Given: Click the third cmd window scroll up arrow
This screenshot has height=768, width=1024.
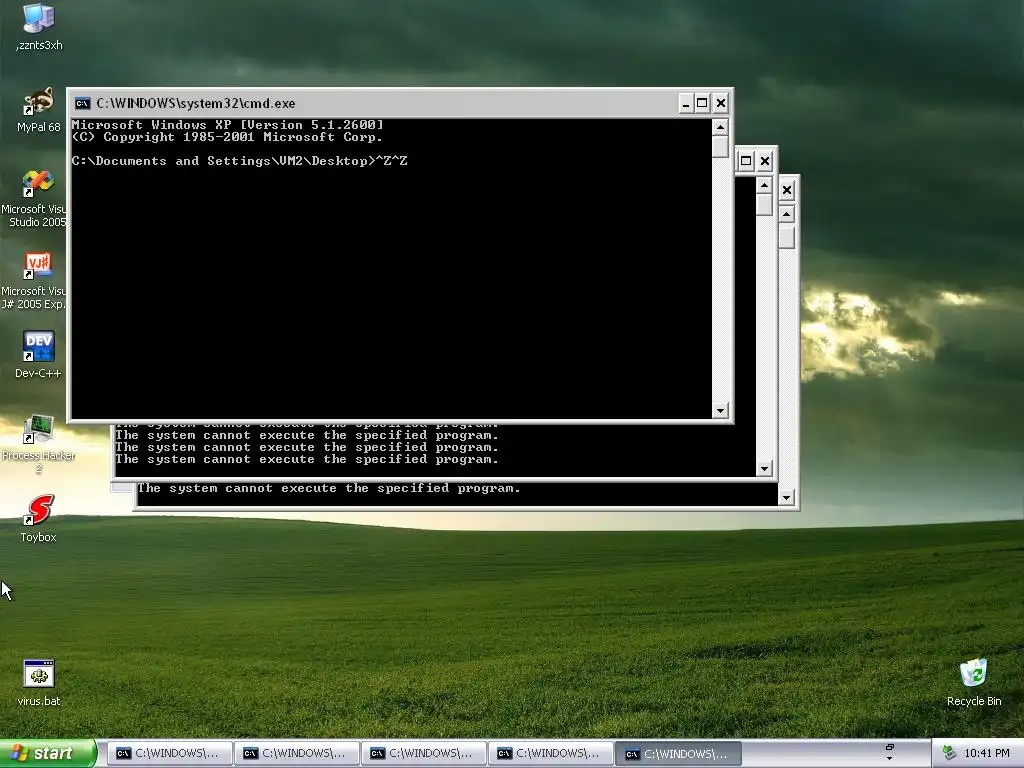Looking at the screenshot, I should pos(786,214).
